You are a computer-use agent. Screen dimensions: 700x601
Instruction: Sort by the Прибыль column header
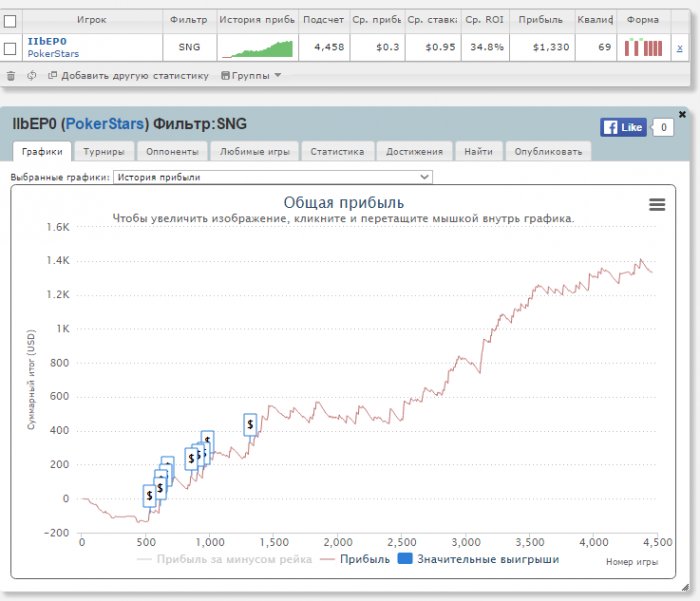coord(541,20)
